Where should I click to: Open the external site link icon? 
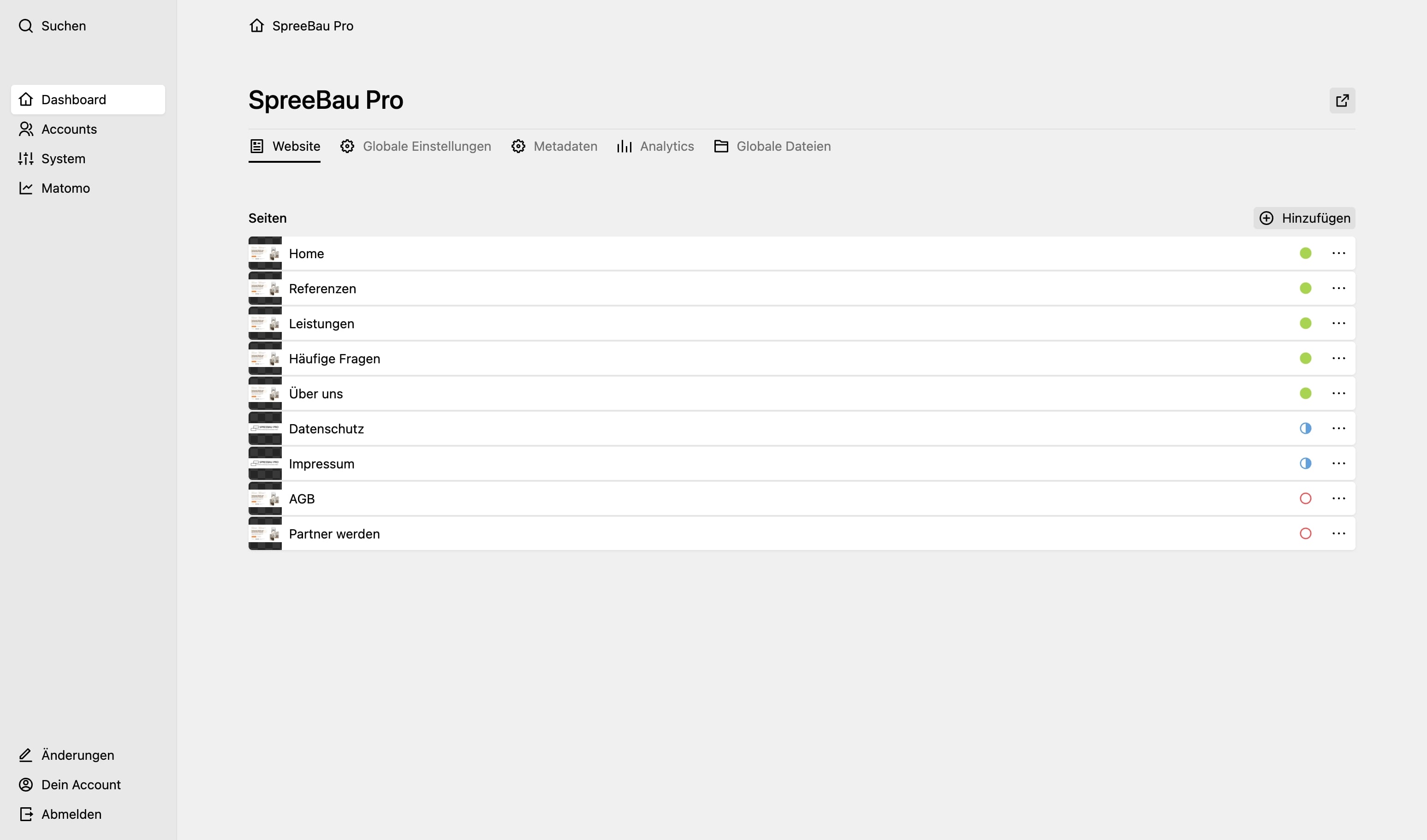pos(1342,100)
